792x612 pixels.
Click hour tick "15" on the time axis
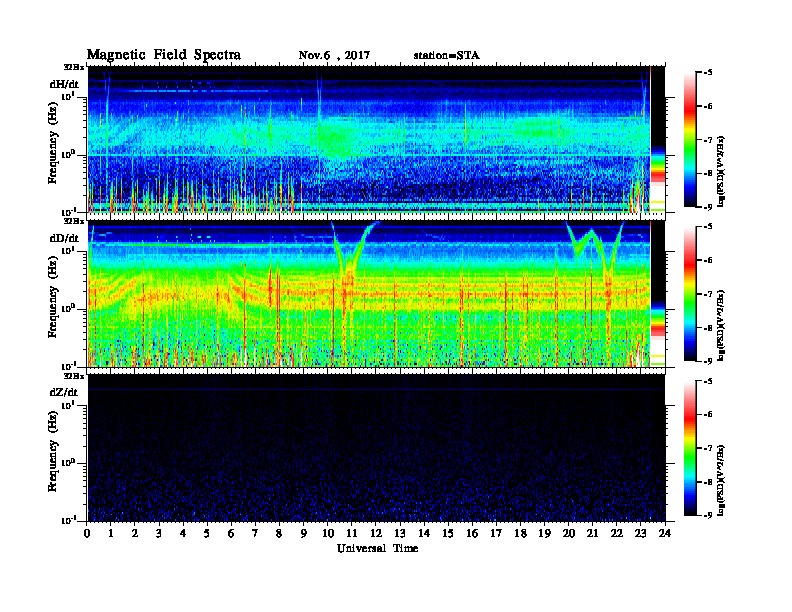[x=448, y=533]
